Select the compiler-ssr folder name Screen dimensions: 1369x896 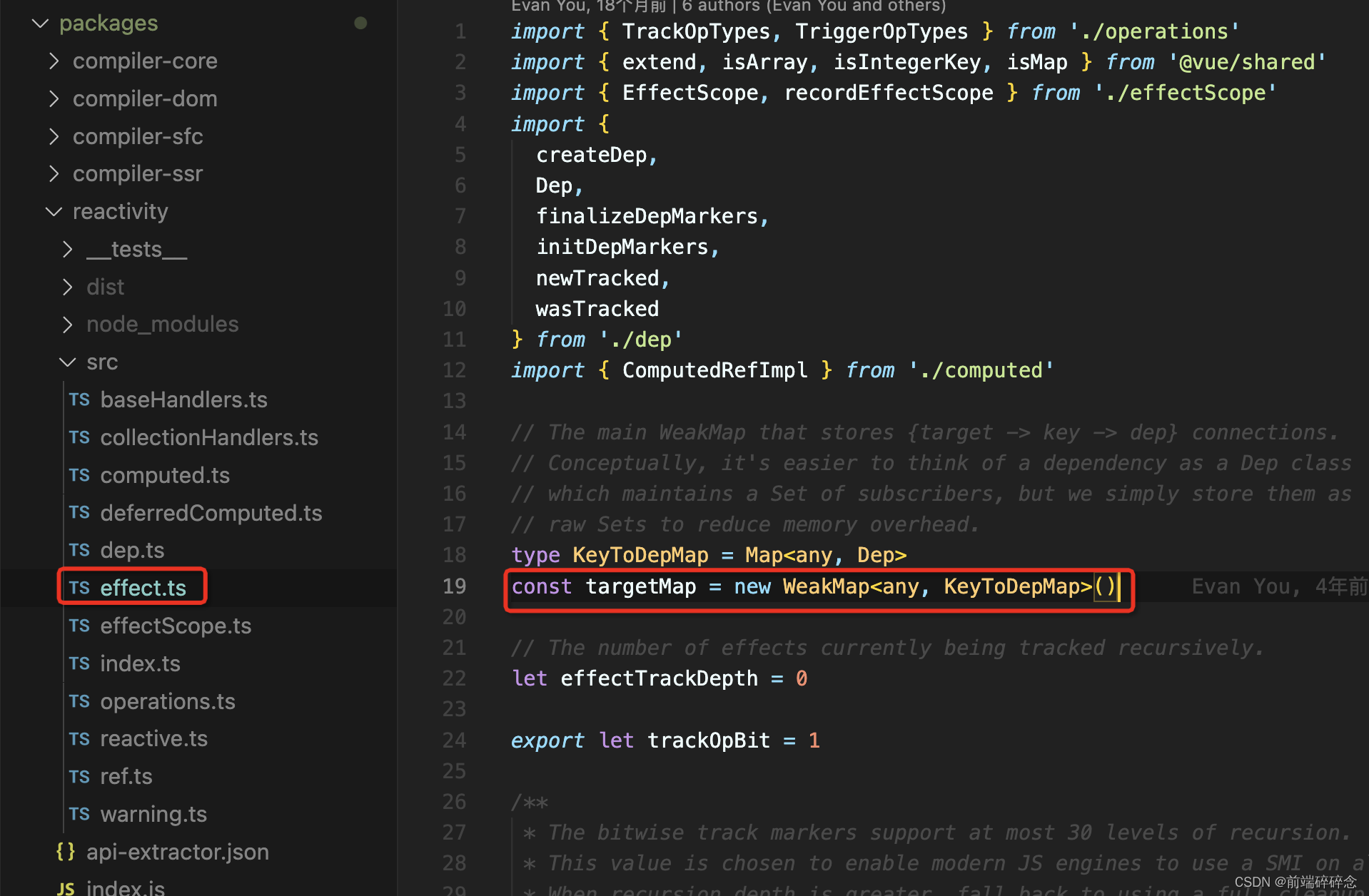138,174
